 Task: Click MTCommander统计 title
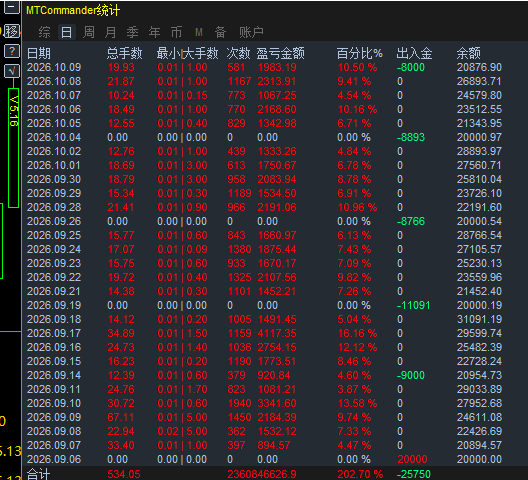tap(73, 10)
